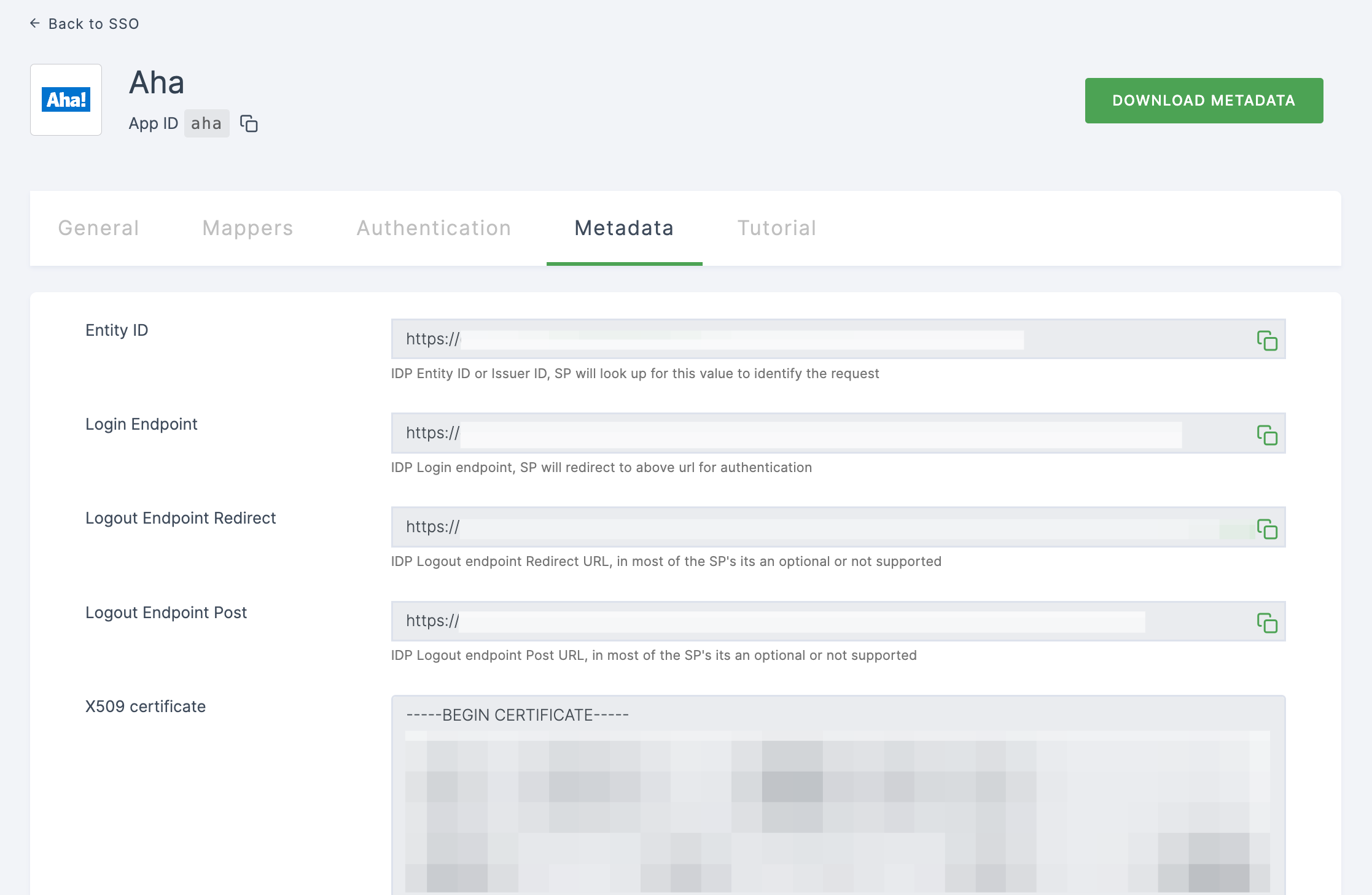This screenshot has width=1372, height=895.
Task: Copy the Entity ID URL
Action: 1267,340
